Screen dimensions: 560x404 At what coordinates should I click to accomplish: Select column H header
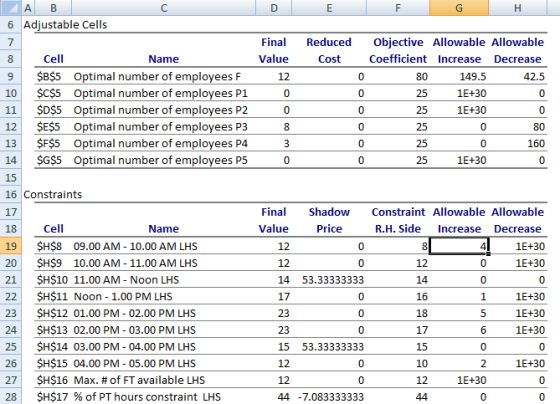click(x=518, y=8)
